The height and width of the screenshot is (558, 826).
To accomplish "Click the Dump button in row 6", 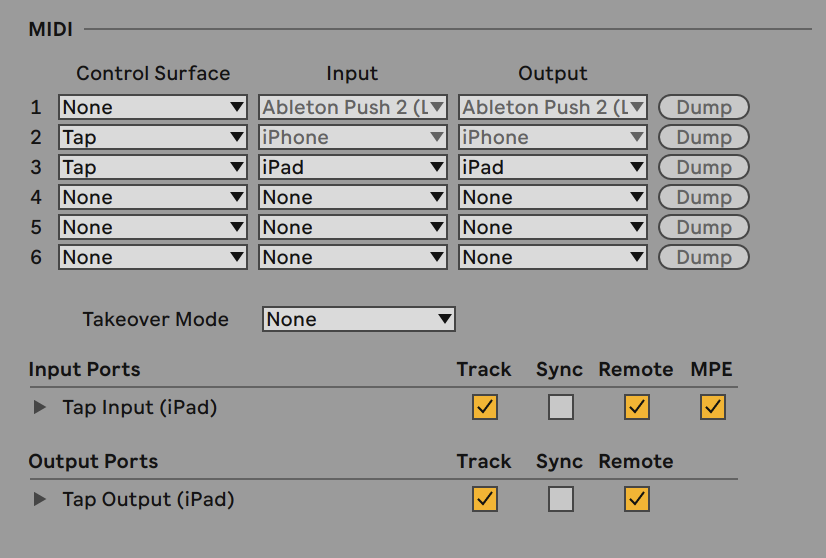I will pyautogui.click(x=704, y=258).
